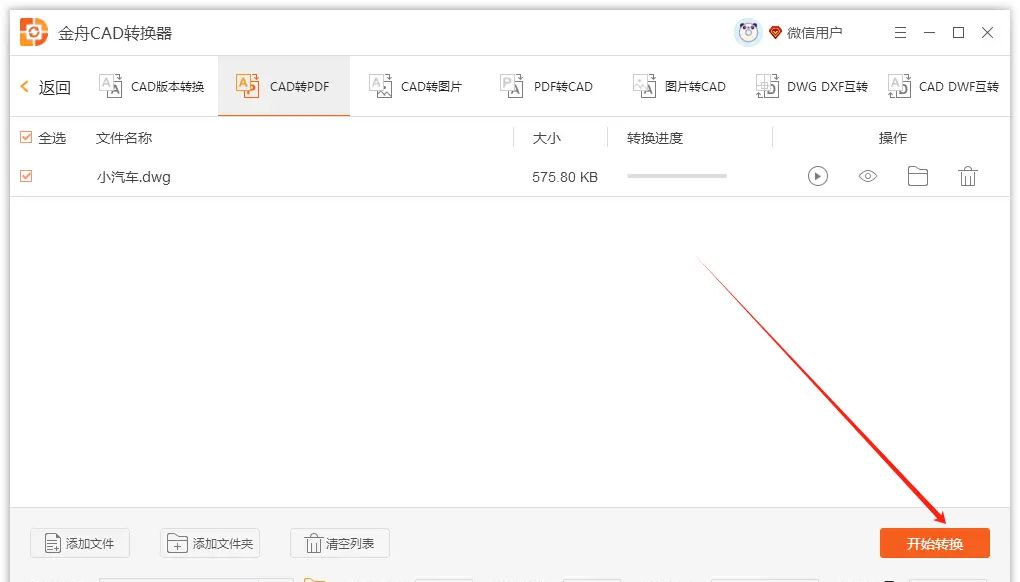
Task: Clear the list with 清空列表
Action: click(340, 543)
